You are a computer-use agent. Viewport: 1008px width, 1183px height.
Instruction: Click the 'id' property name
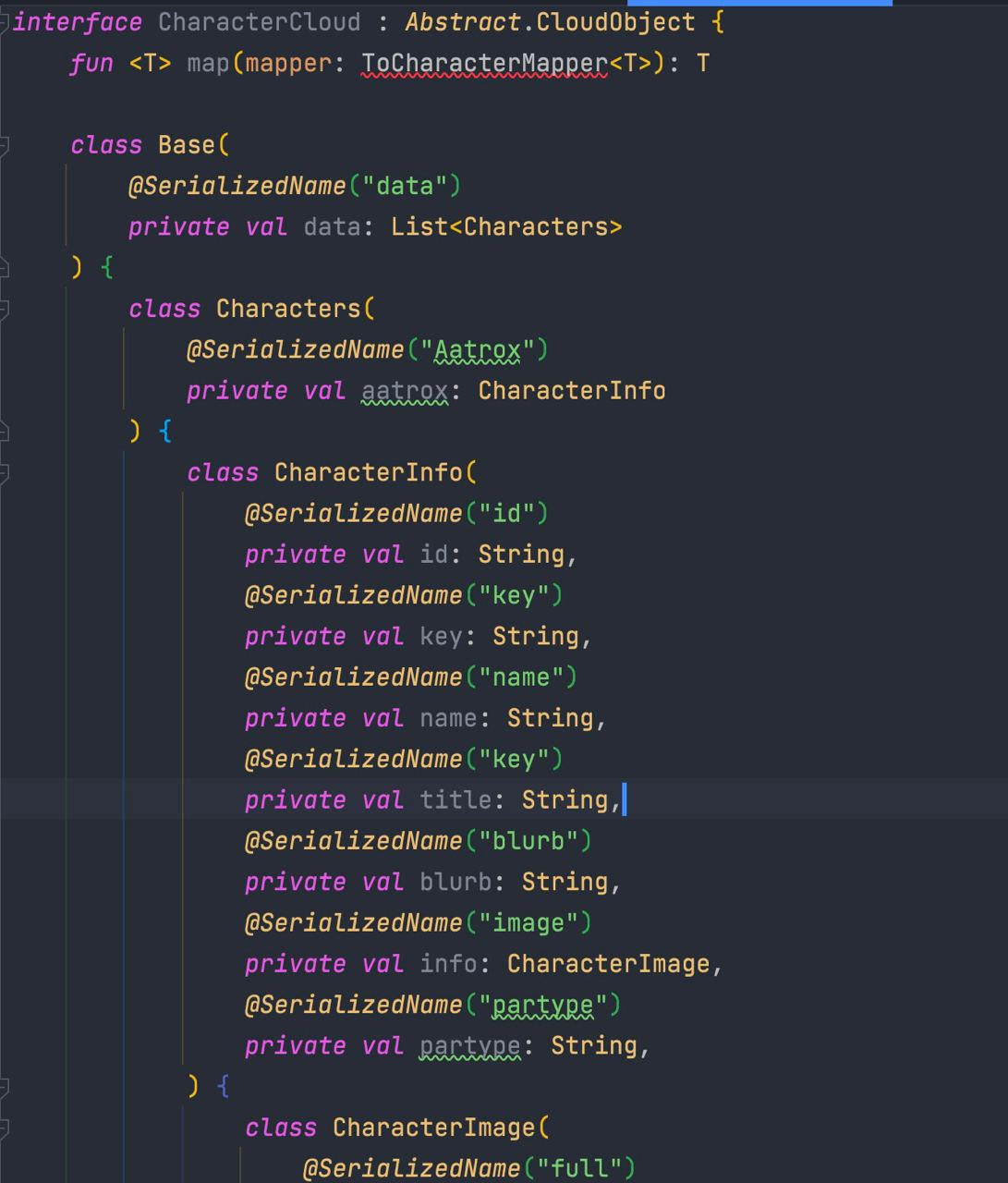[x=433, y=555]
